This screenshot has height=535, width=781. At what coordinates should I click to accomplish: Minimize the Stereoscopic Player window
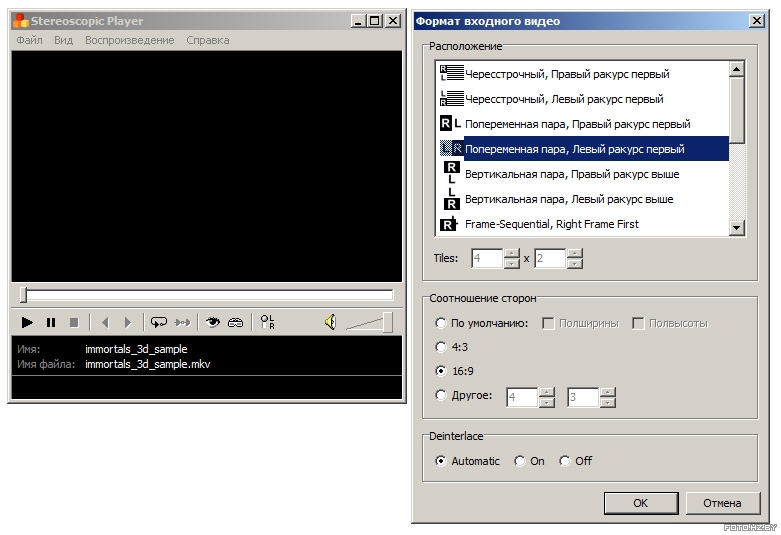pyautogui.click(x=358, y=21)
